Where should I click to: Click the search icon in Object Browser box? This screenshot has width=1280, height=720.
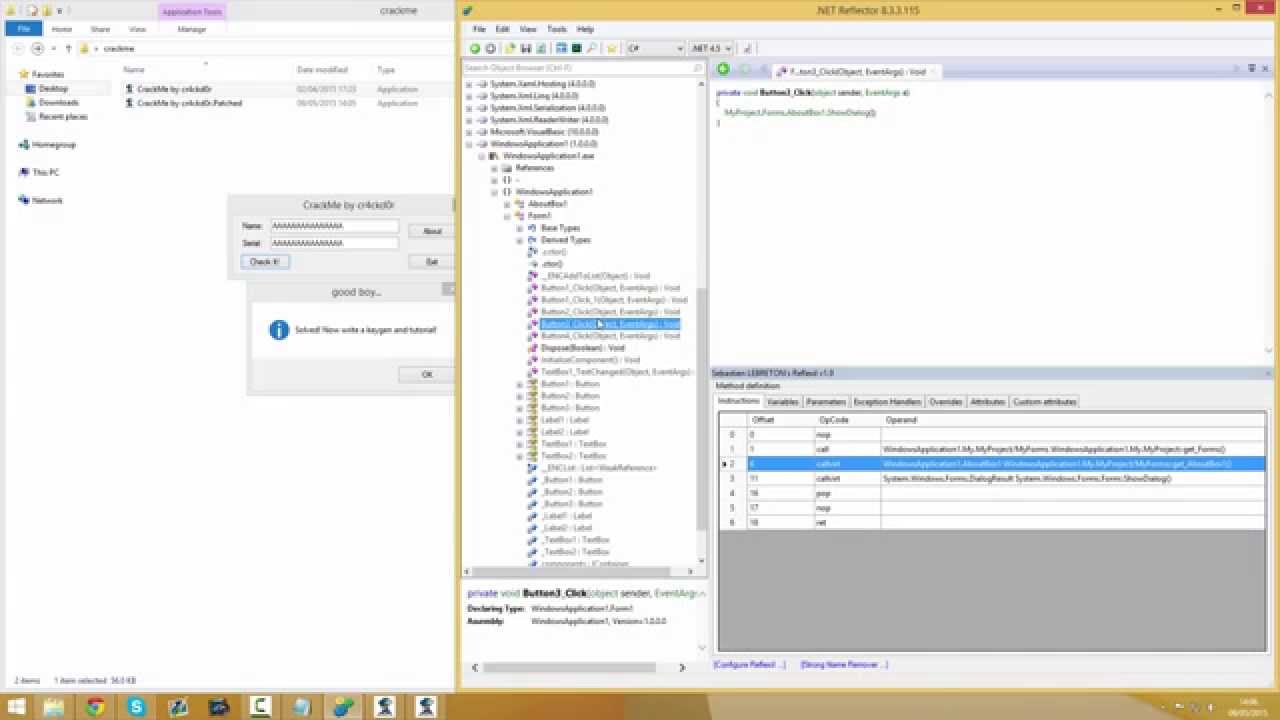[698, 68]
